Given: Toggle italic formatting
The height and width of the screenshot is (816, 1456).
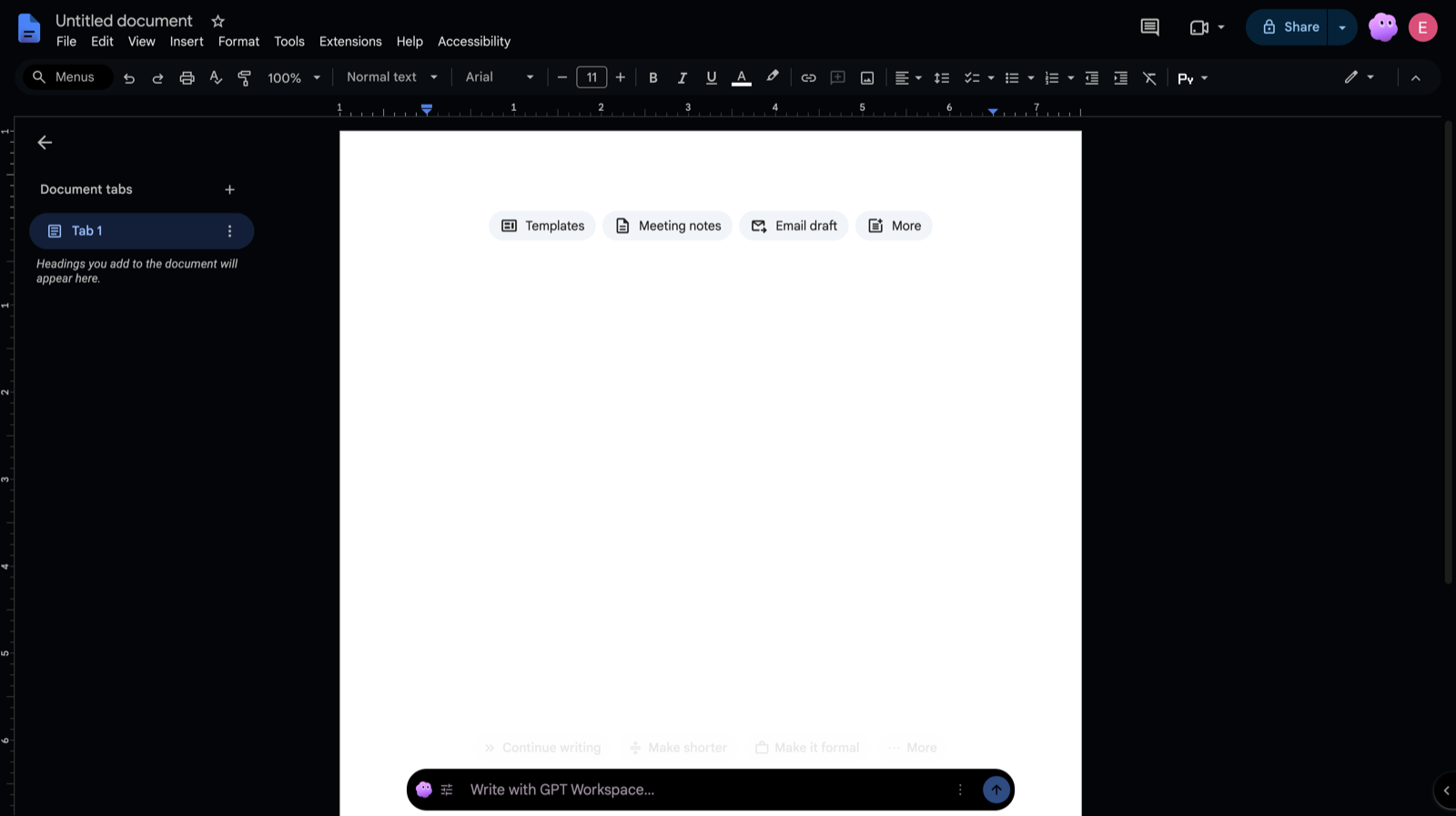Looking at the screenshot, I should pyautogui.click(x=682, y=78).
